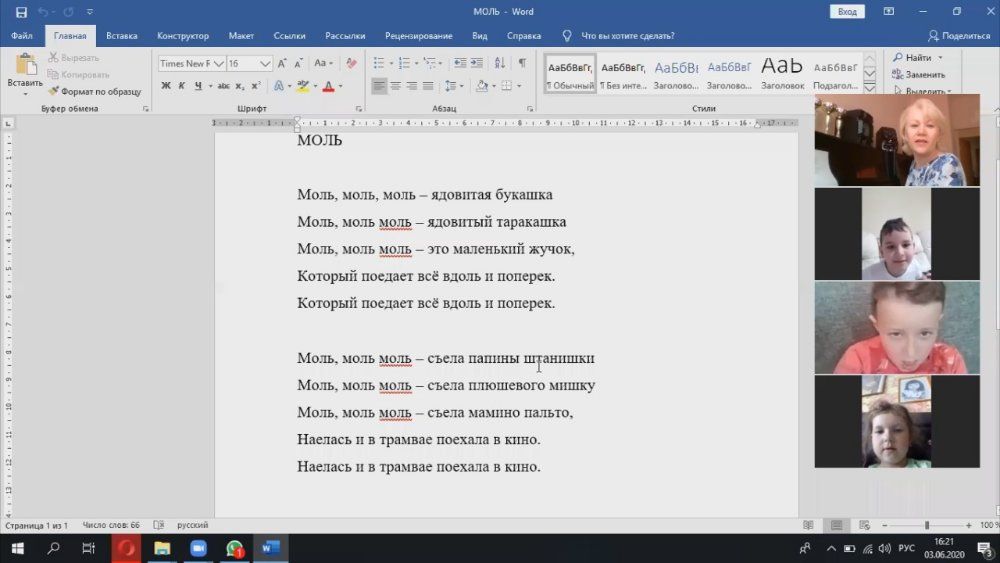Open the font name dropdown
Screen dimensions: 1000x563
coord(217,63)
